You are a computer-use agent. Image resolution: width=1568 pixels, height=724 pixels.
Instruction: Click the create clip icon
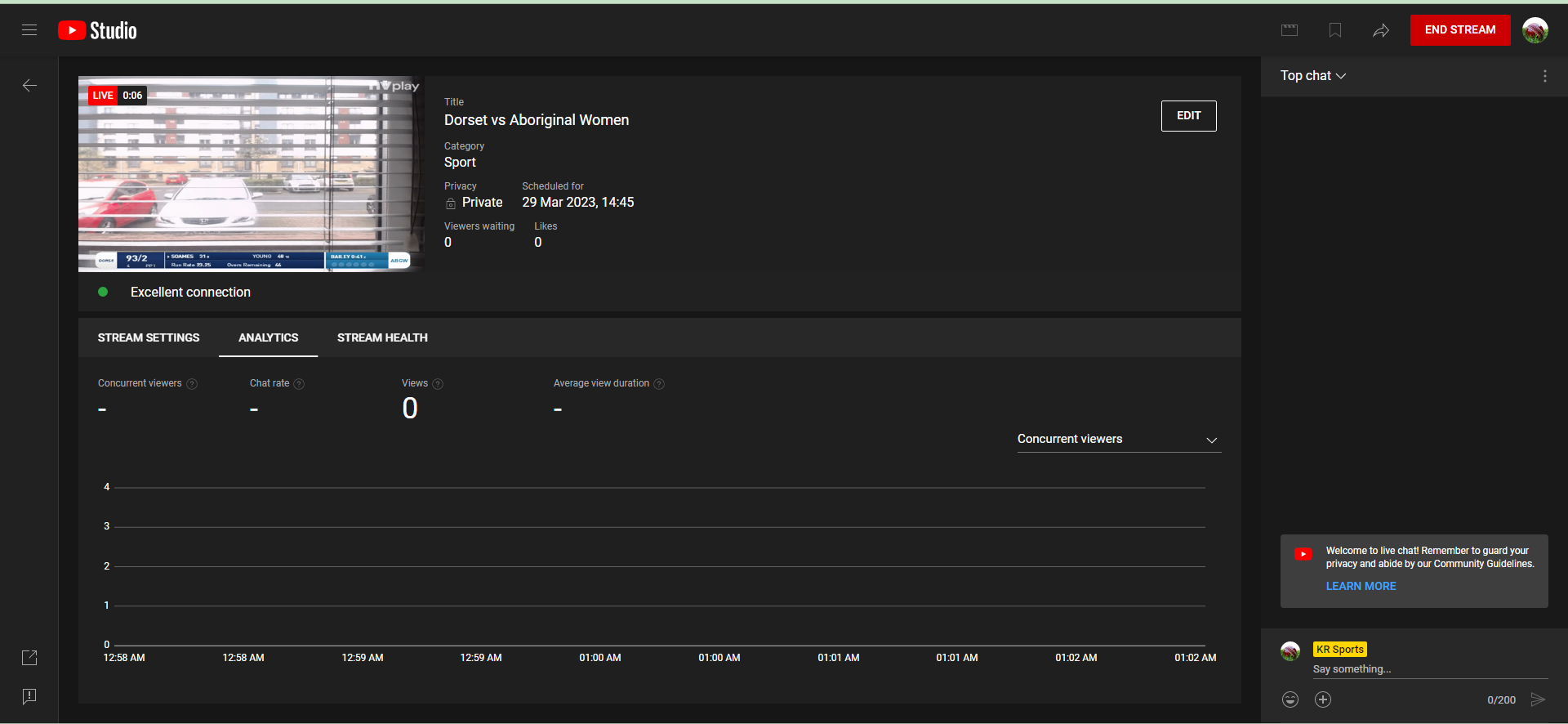point(1290,30)
